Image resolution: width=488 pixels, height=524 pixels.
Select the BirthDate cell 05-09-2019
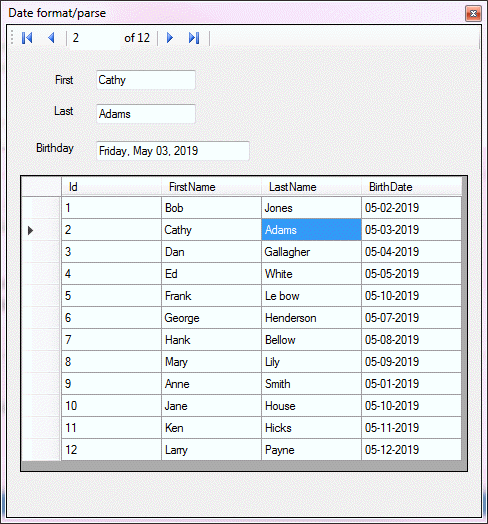[411, 362]
